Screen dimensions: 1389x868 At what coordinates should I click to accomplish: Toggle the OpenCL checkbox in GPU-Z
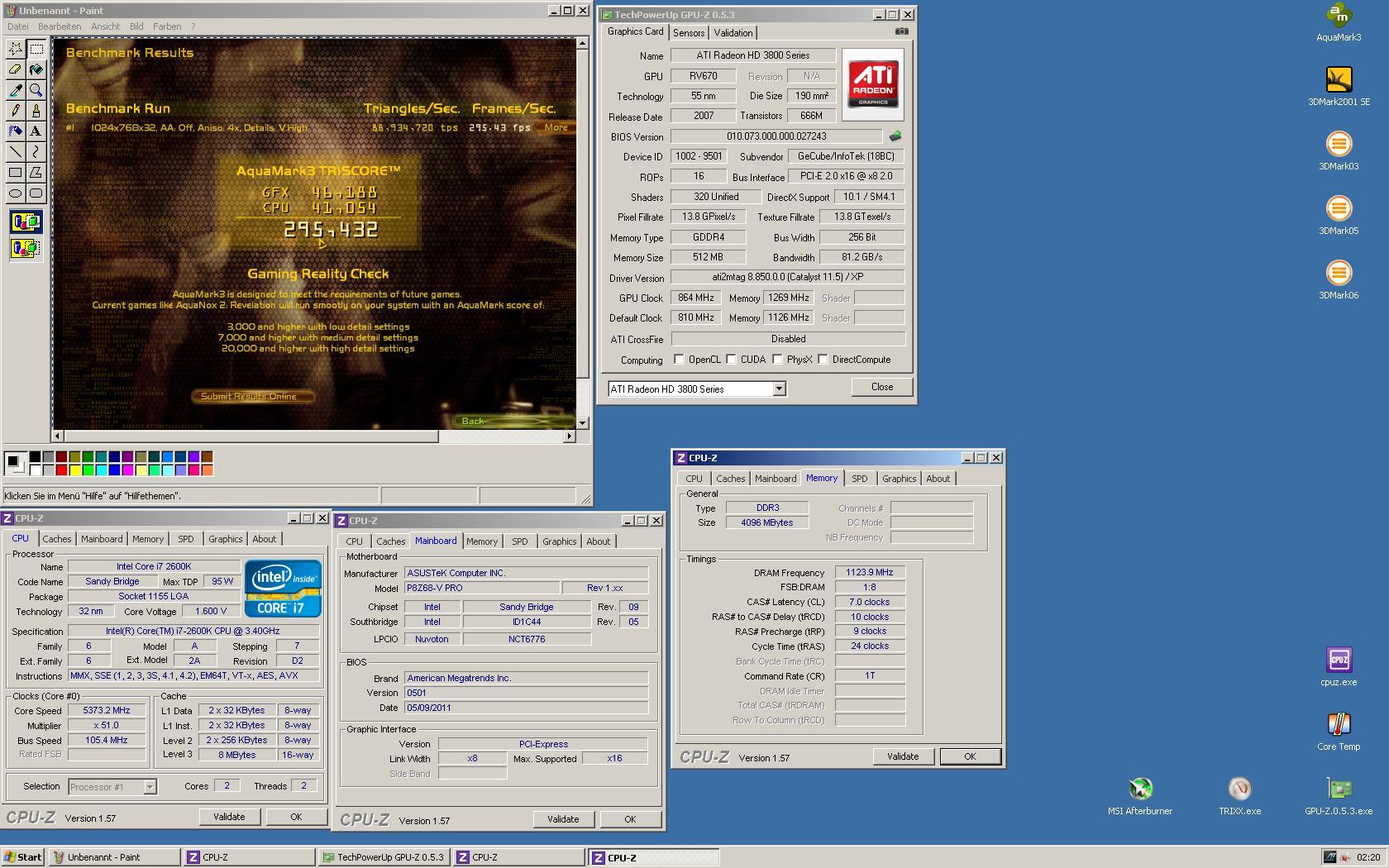click(679, 360)
